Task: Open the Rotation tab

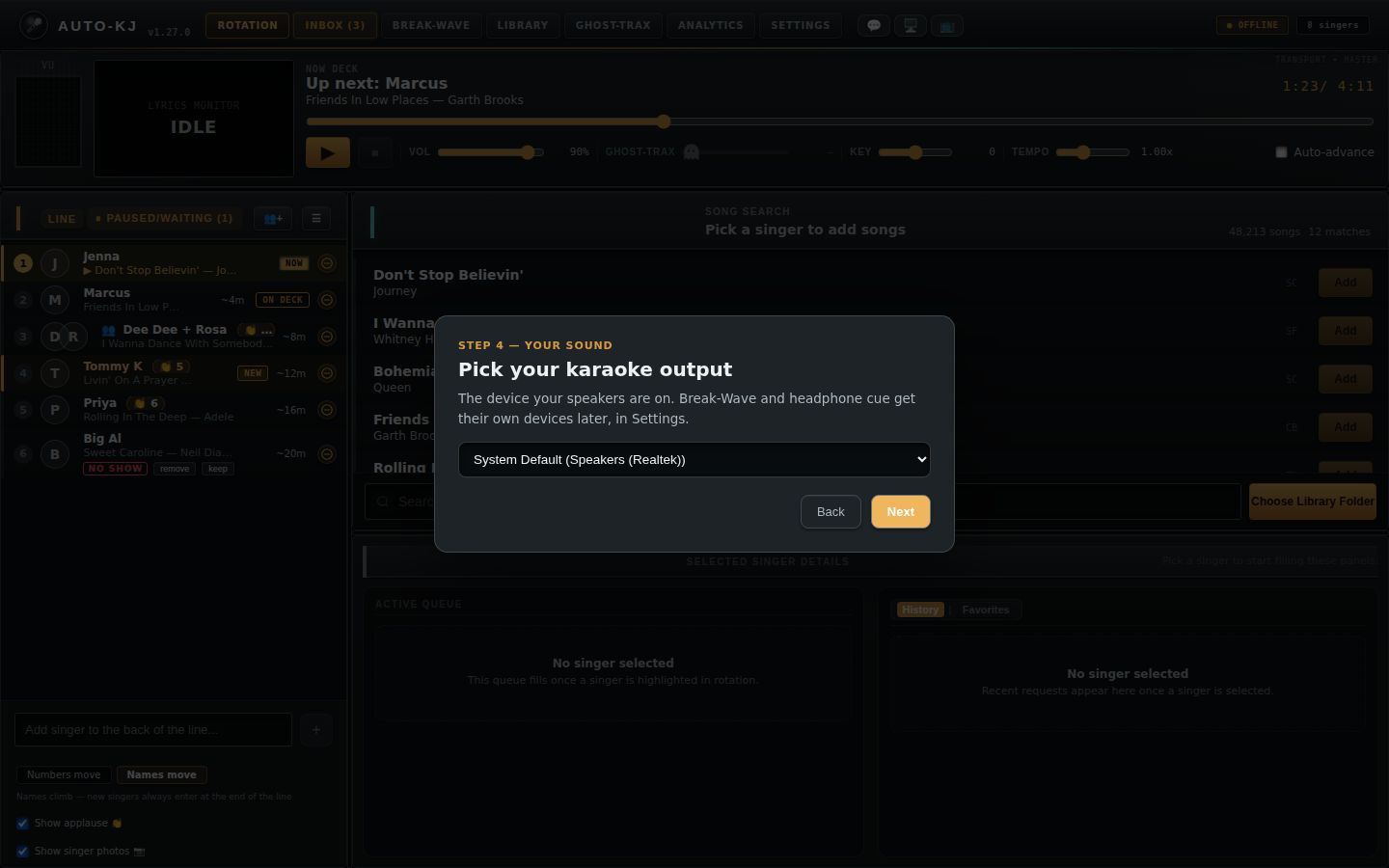Action: pos(247,25)
